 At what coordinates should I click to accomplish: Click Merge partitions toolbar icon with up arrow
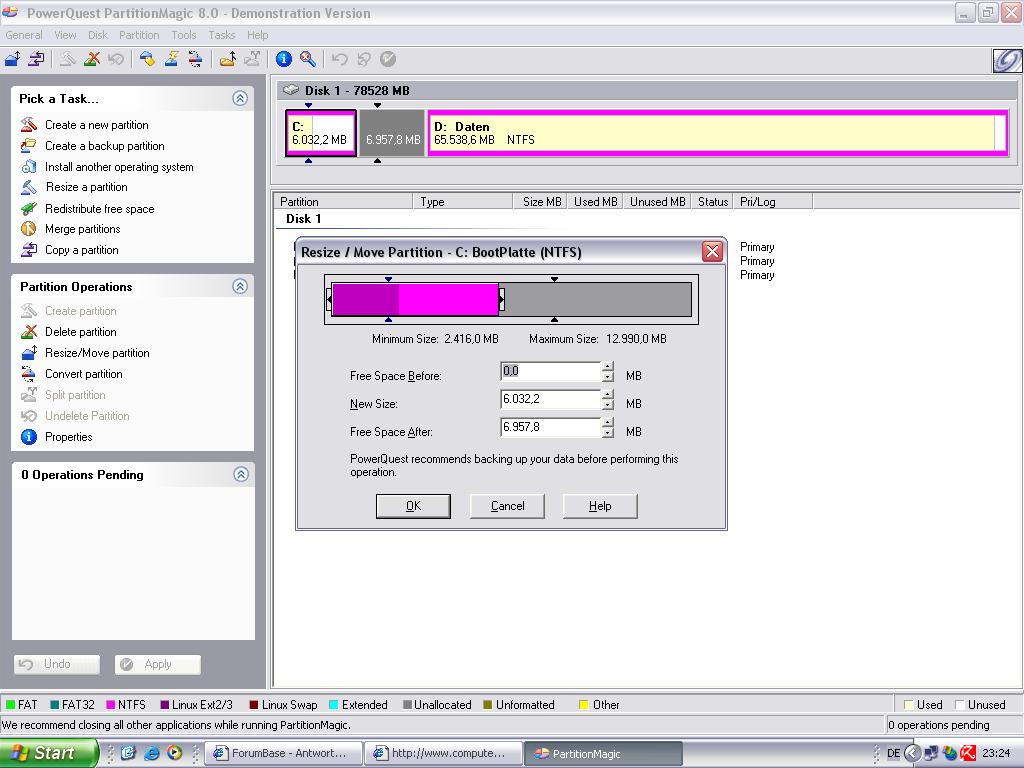(228, 59)
